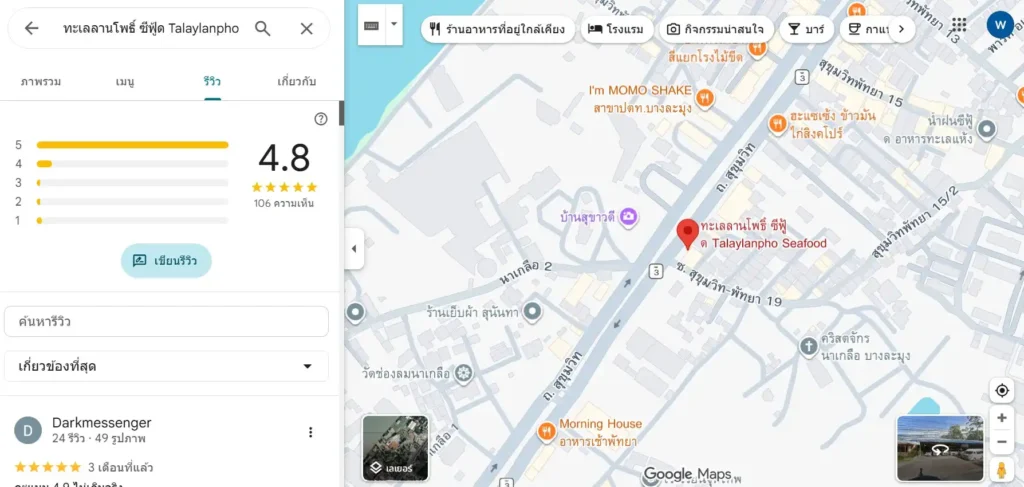
Task: Click the สีแยกโรงไม้ขีด restaurant marker
Action: tap(757, 48)
